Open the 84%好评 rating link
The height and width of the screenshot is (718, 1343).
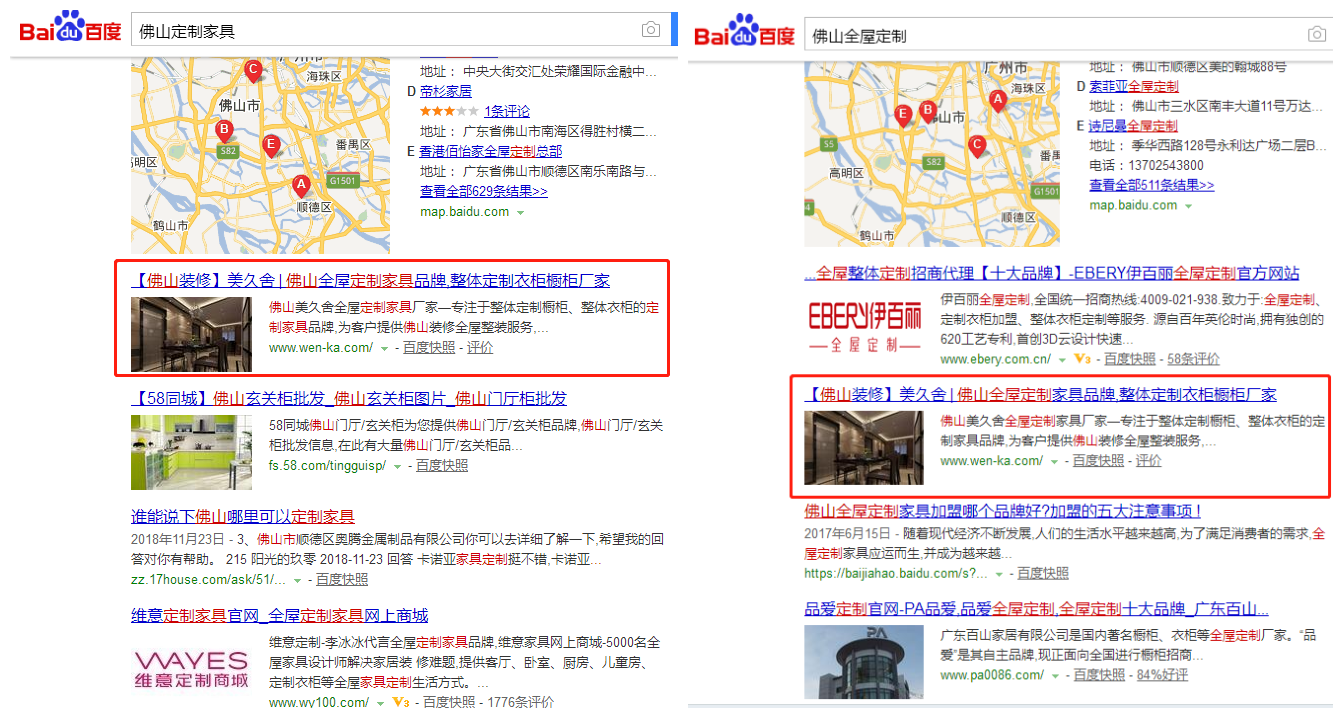(1161, 676)
